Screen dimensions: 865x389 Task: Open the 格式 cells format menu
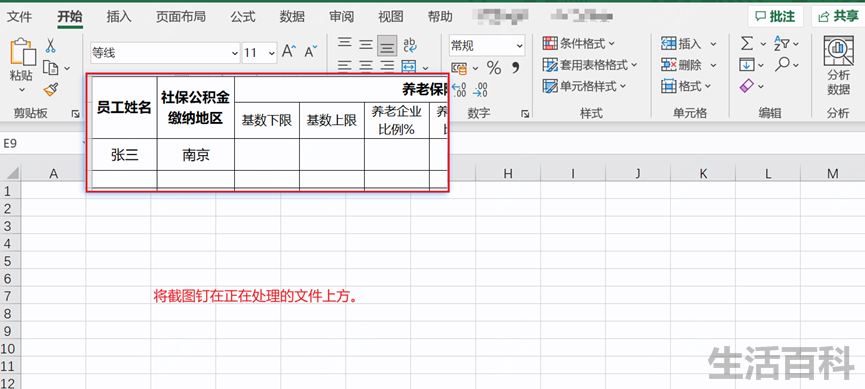[686, 86]
